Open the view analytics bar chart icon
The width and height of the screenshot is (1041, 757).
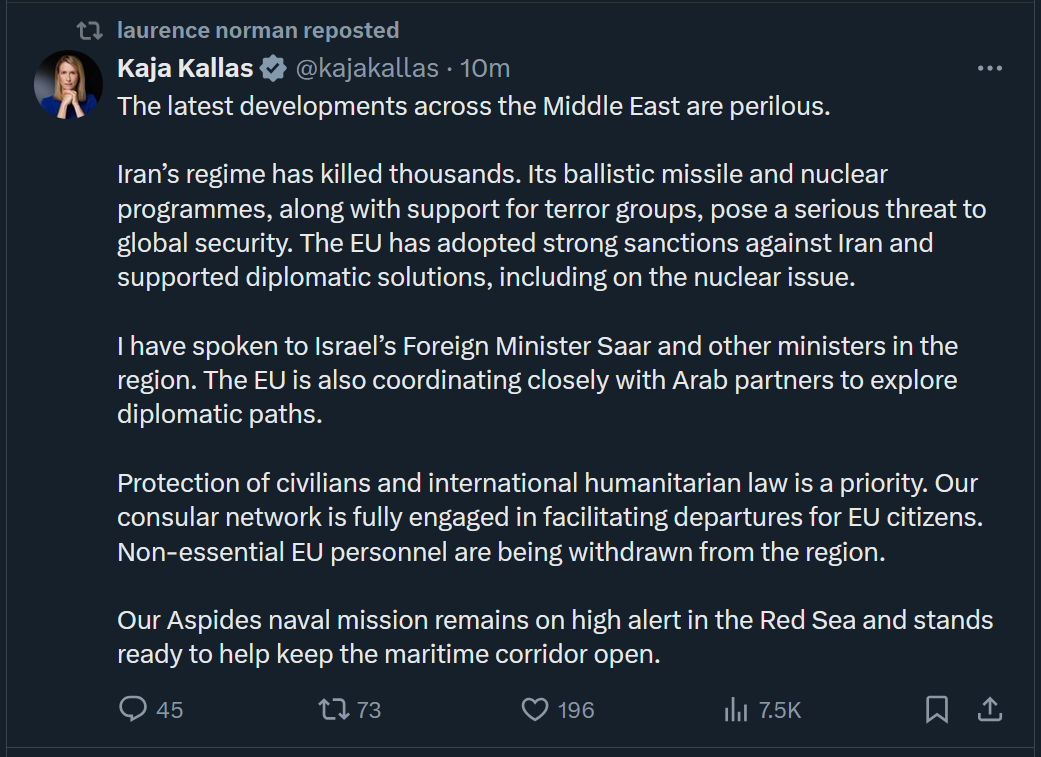736,709
